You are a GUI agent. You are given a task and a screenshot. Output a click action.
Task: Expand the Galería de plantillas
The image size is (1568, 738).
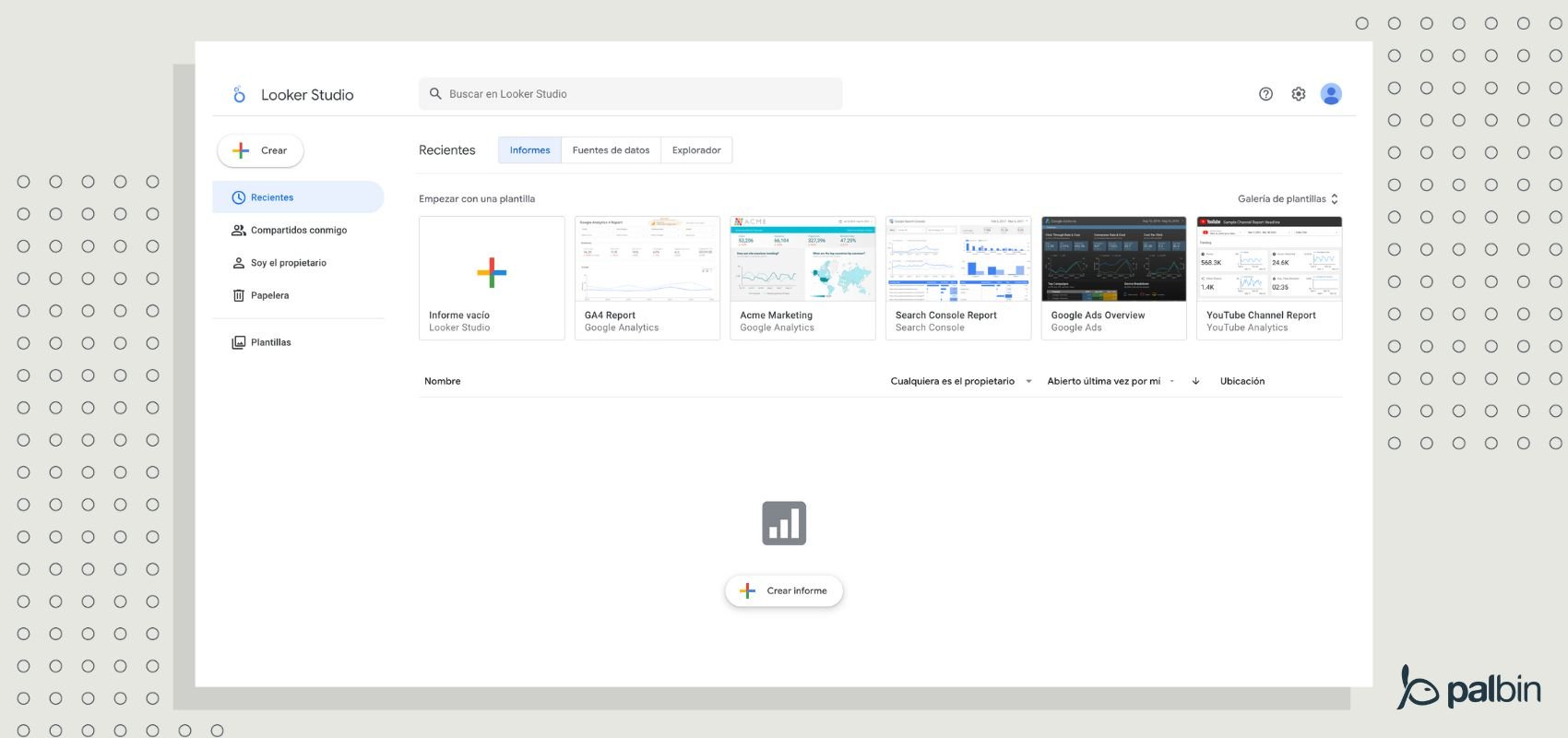(x=1288, y=199)
